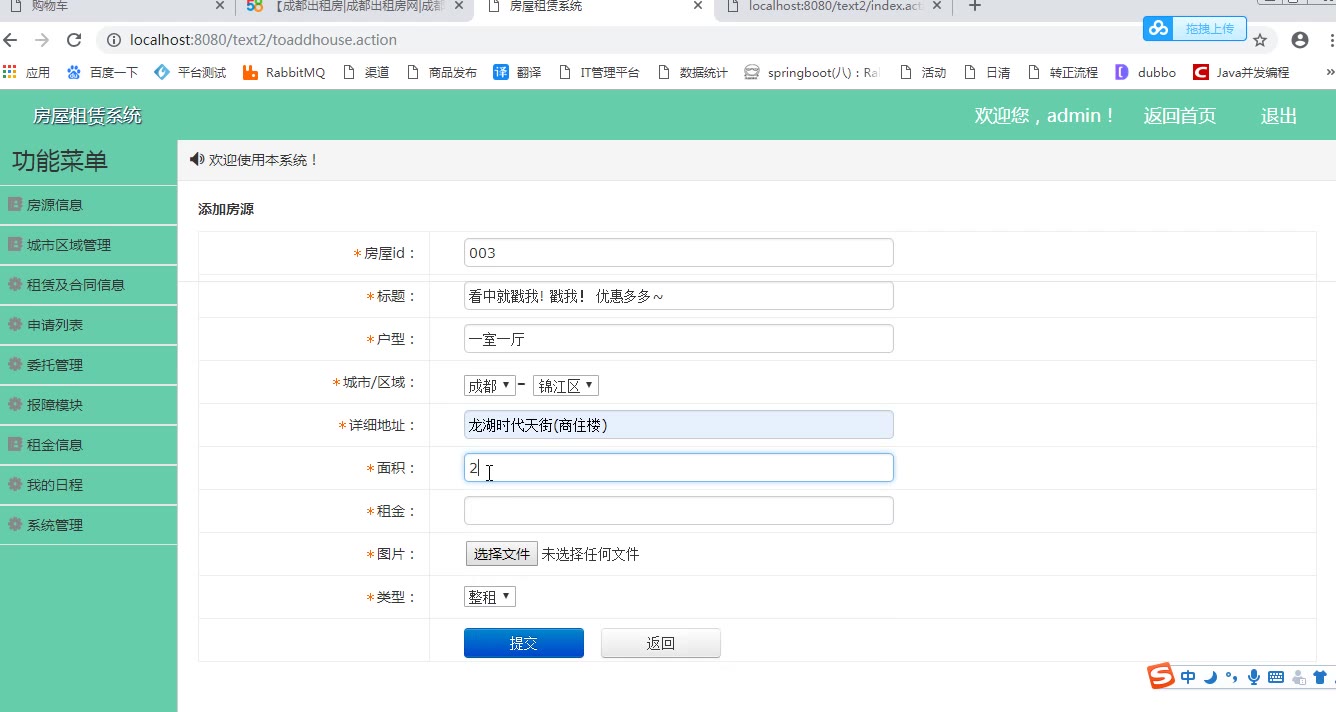Switch to the 58 成都出租房 tab
This screenshot has width=1336, height=712.
pos(355,7)
